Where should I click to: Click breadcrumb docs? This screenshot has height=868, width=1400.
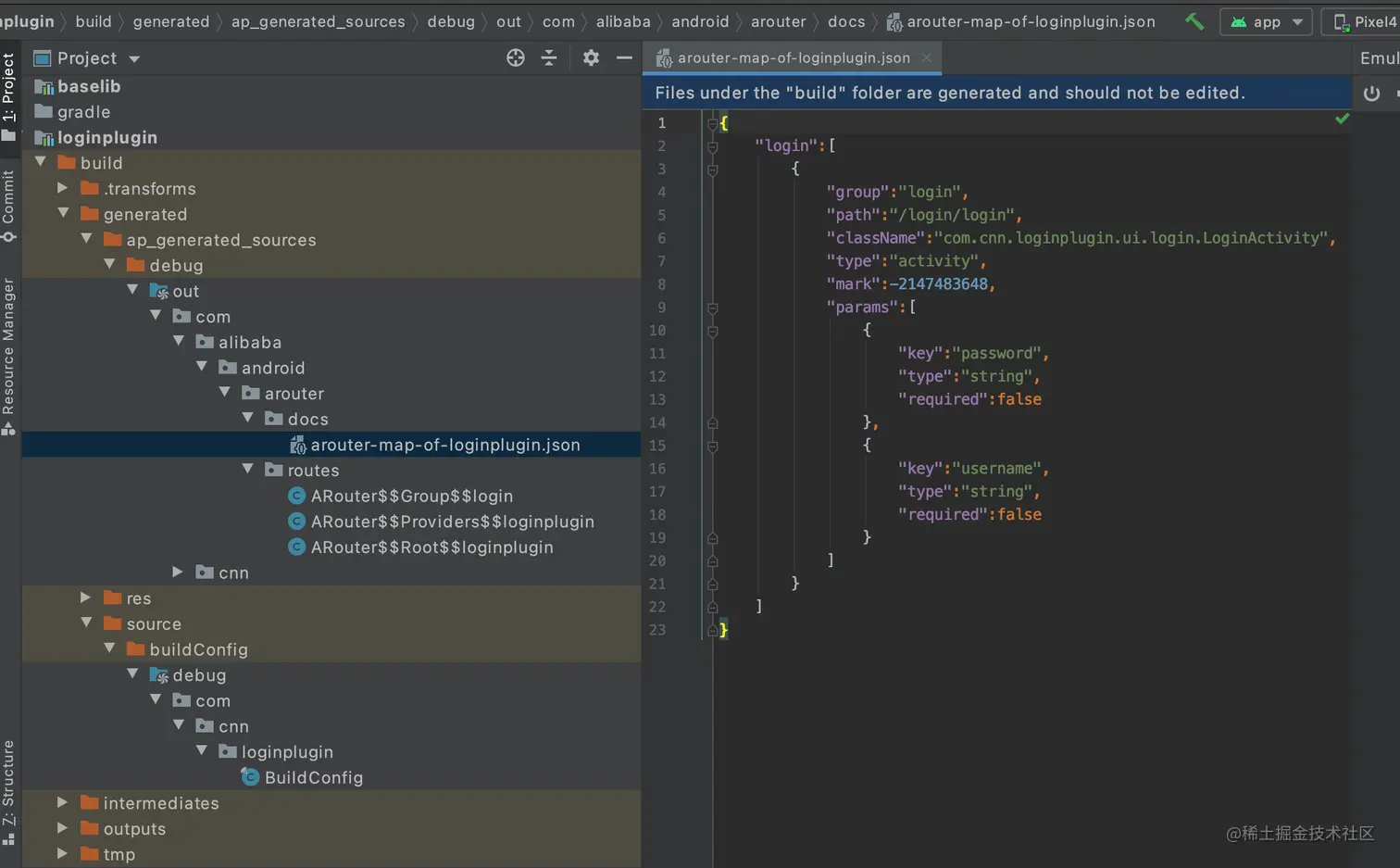point(846,21)
